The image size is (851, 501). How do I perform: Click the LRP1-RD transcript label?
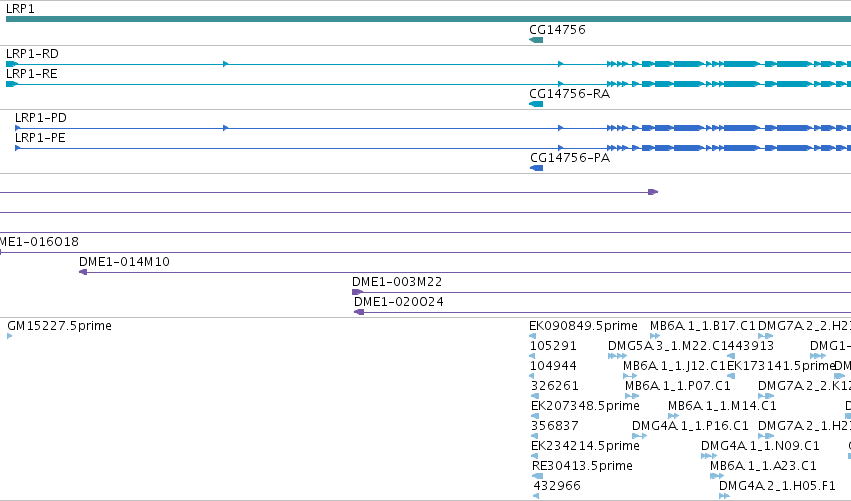pyautogui.click(x=32, y=54)
